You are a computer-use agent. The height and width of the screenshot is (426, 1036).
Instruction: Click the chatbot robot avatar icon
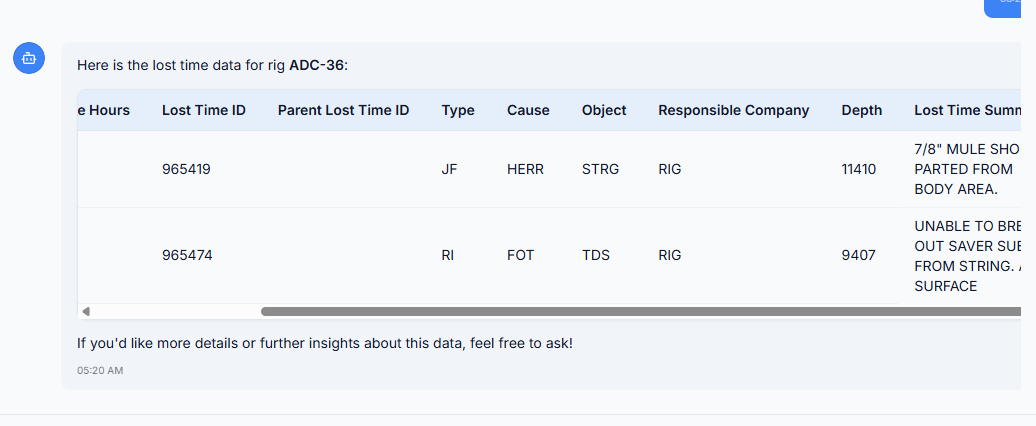[x=29, y=59]
